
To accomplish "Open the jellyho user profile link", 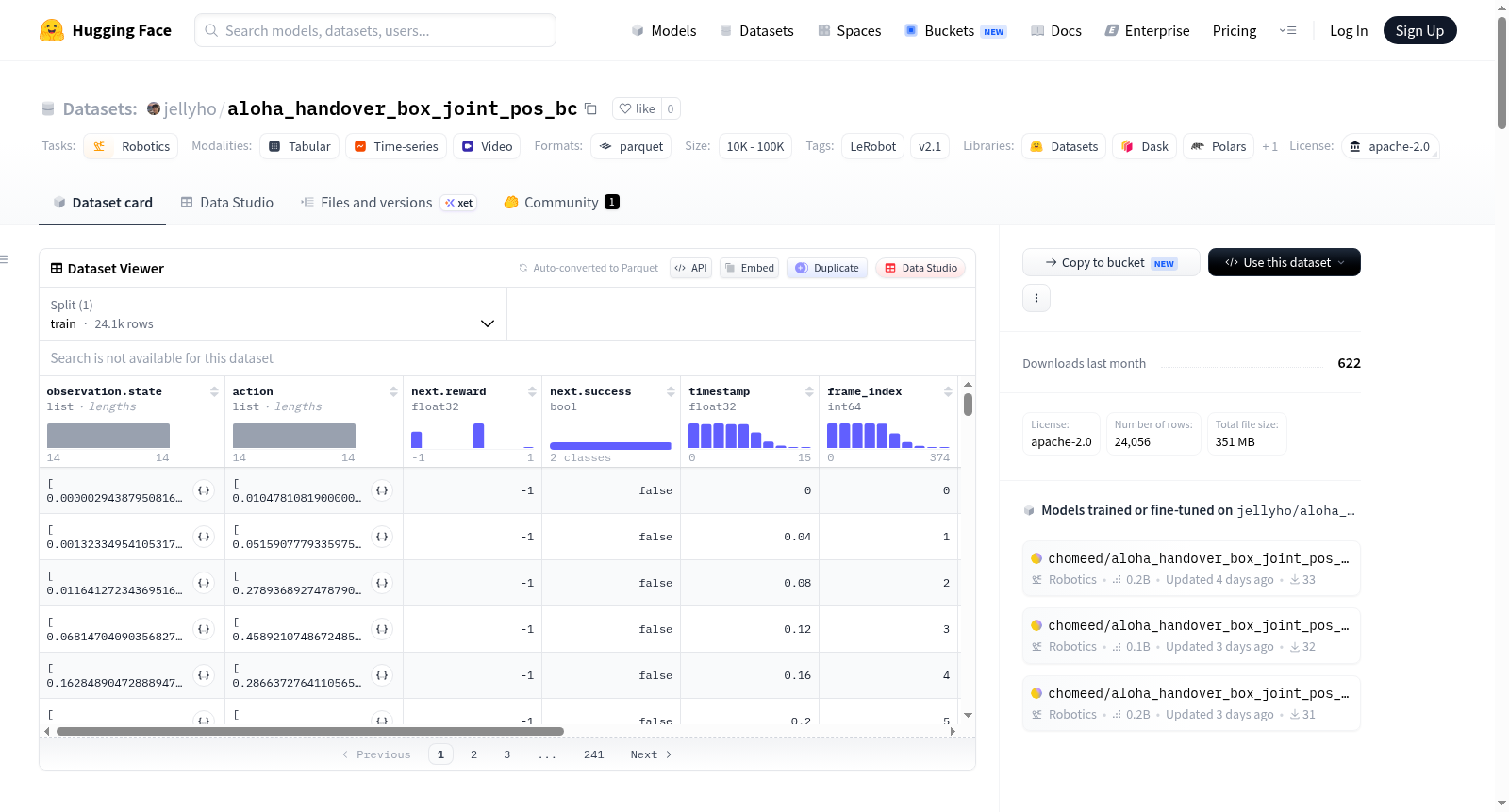I will [x=190, y=108].
